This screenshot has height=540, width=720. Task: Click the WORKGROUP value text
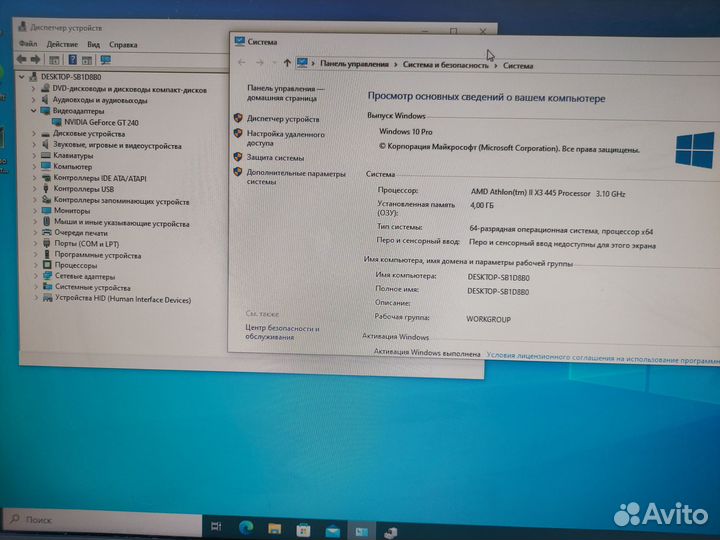coord(488,319)
